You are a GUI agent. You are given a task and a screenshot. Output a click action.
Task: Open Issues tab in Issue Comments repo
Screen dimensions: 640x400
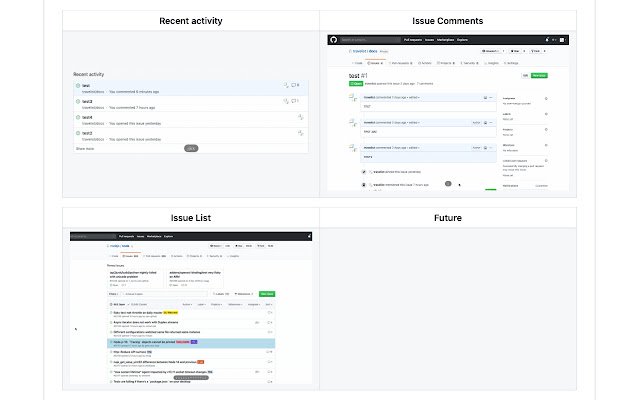tap(375, 63)
